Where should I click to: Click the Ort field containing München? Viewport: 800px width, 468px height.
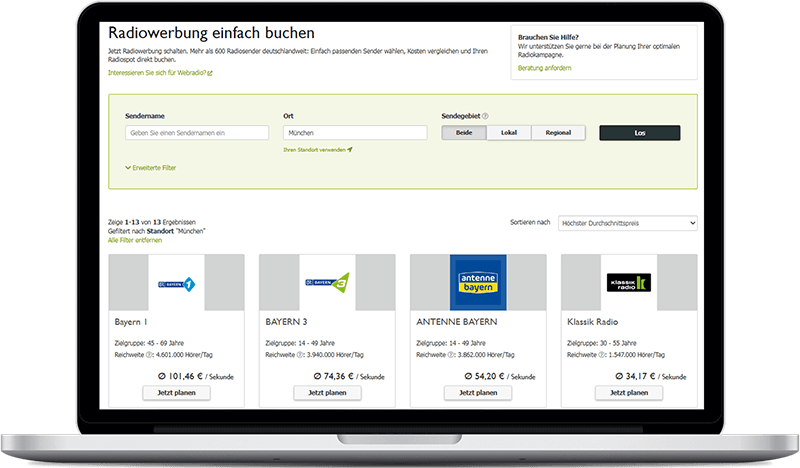point(355,133)
